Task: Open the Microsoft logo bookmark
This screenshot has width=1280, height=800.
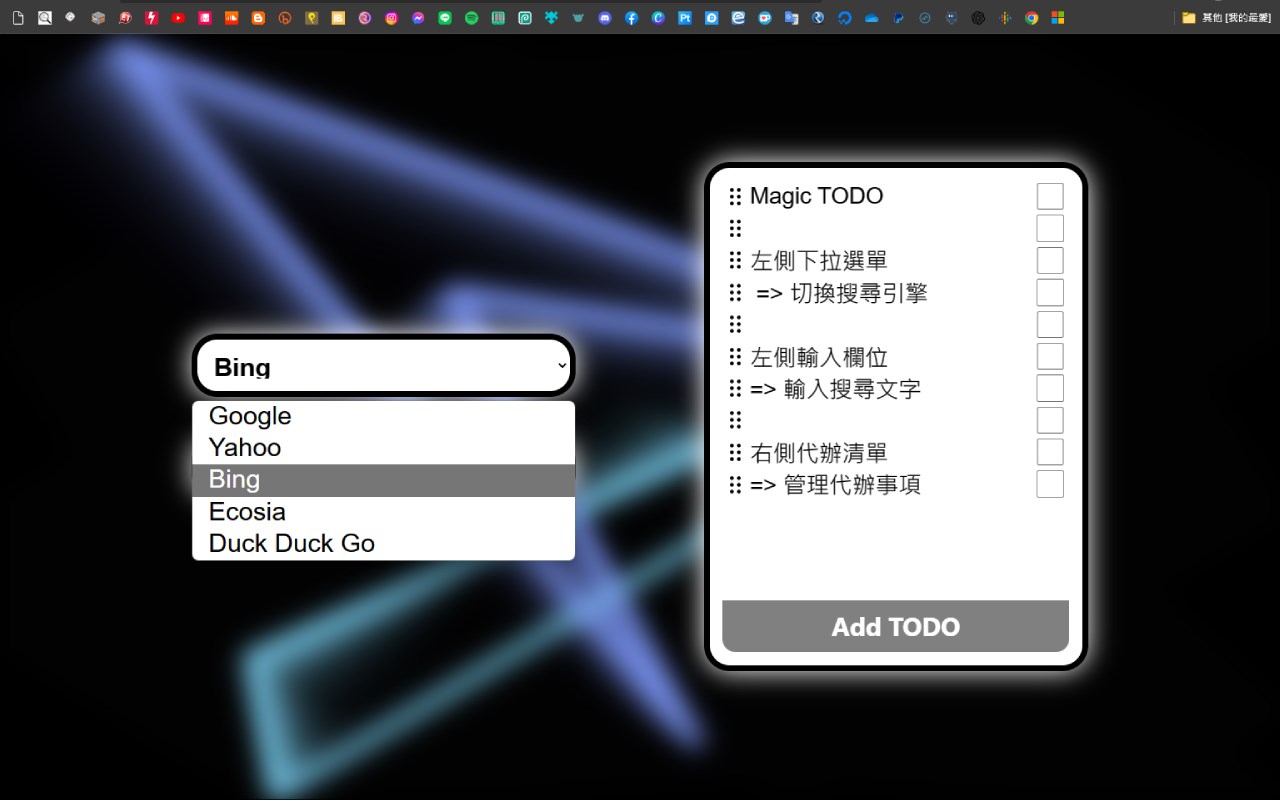Action: pyautogui.click(x=1058, y=18)
